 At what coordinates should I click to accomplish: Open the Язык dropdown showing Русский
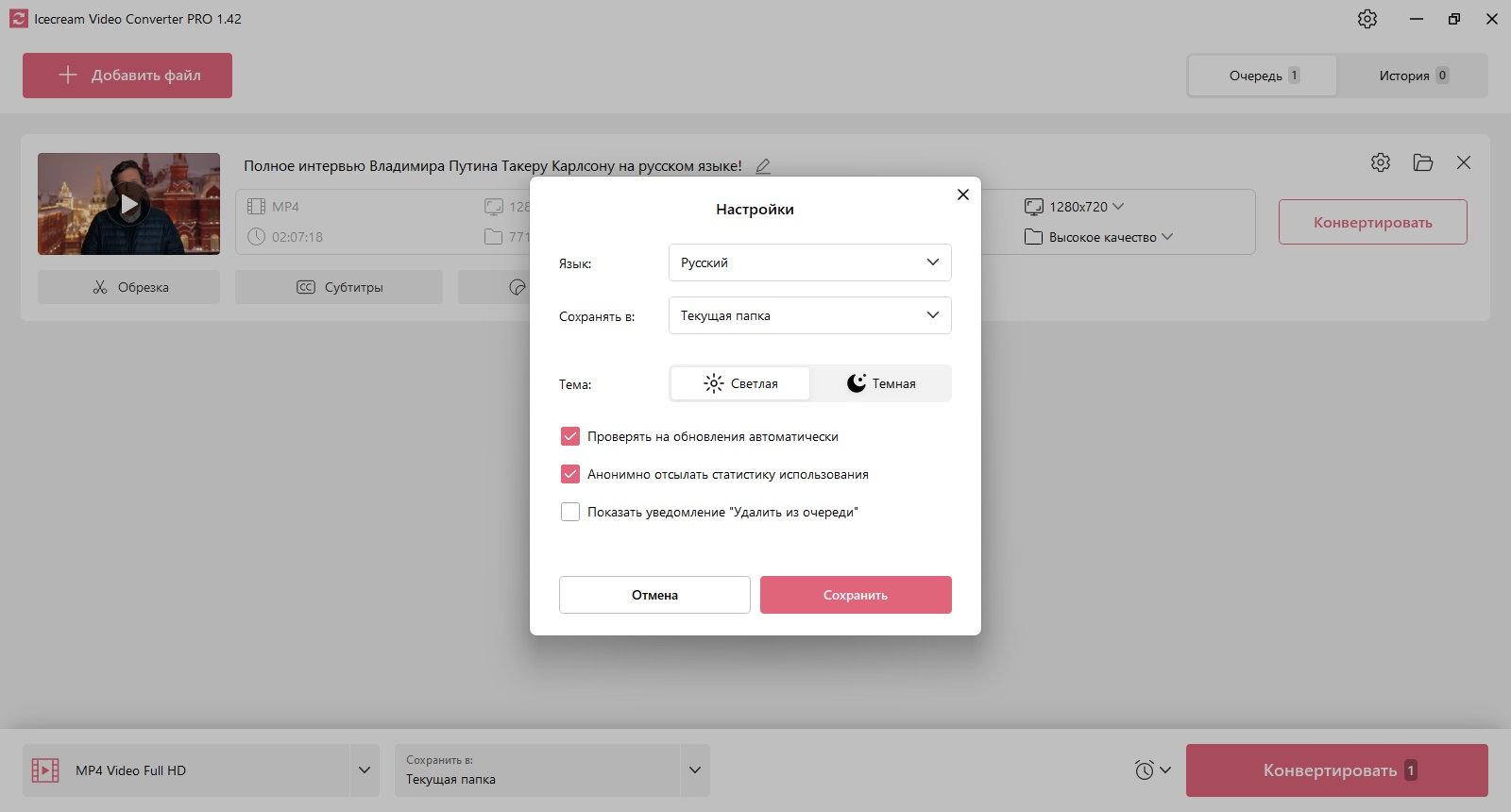tap(810, 262)
